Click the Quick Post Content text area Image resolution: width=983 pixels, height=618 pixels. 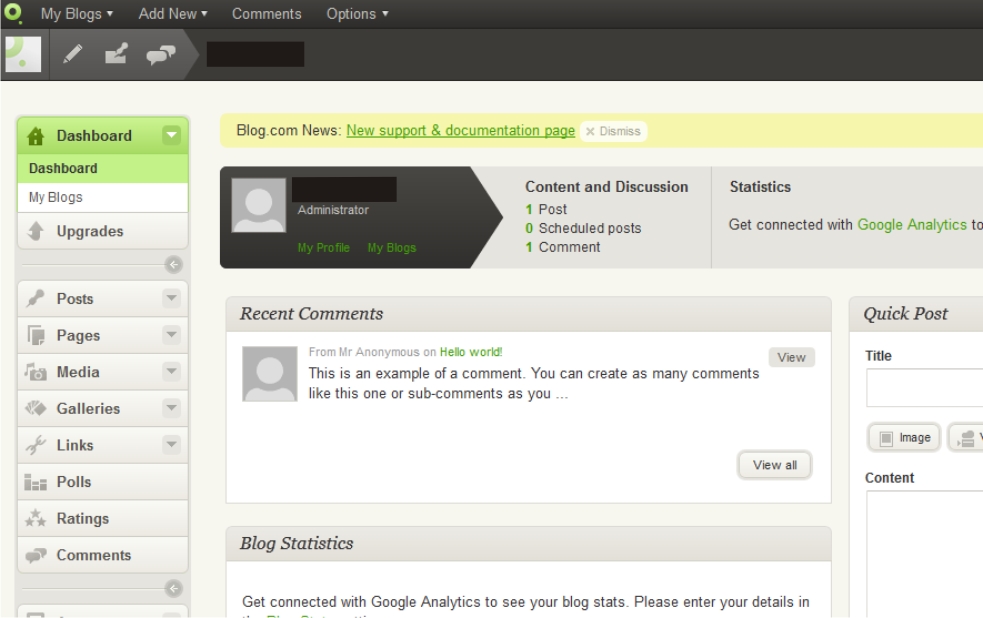(925, 554)
